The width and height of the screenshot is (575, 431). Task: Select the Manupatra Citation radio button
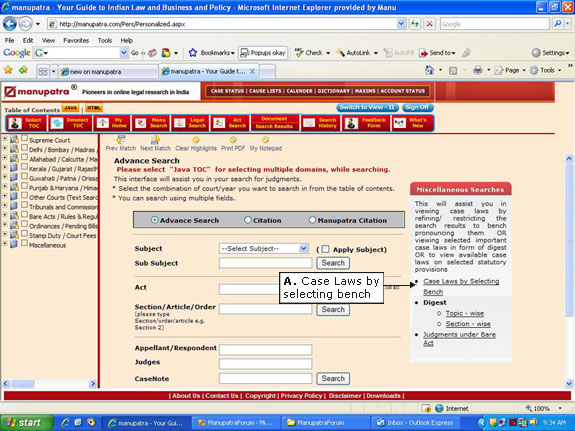pos(312,220)
